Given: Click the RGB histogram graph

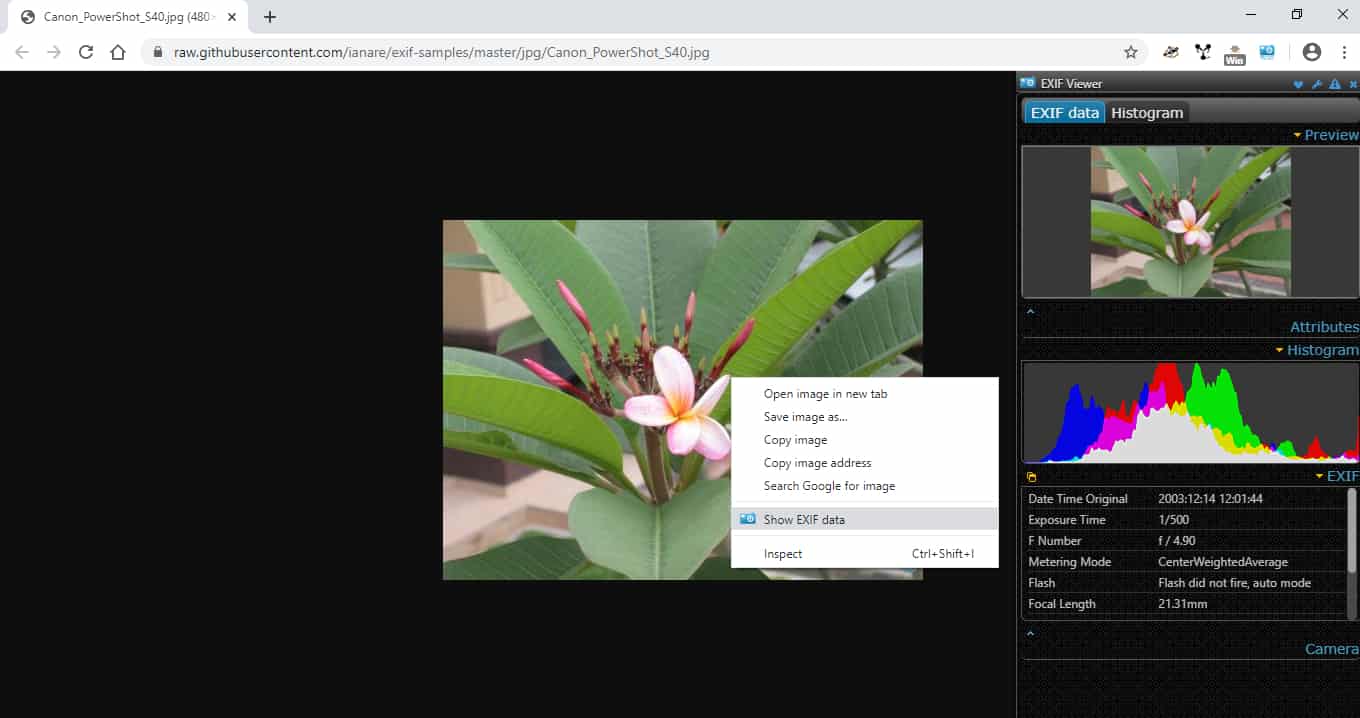Looking at the screenshot, I should tap(1190, 412).
